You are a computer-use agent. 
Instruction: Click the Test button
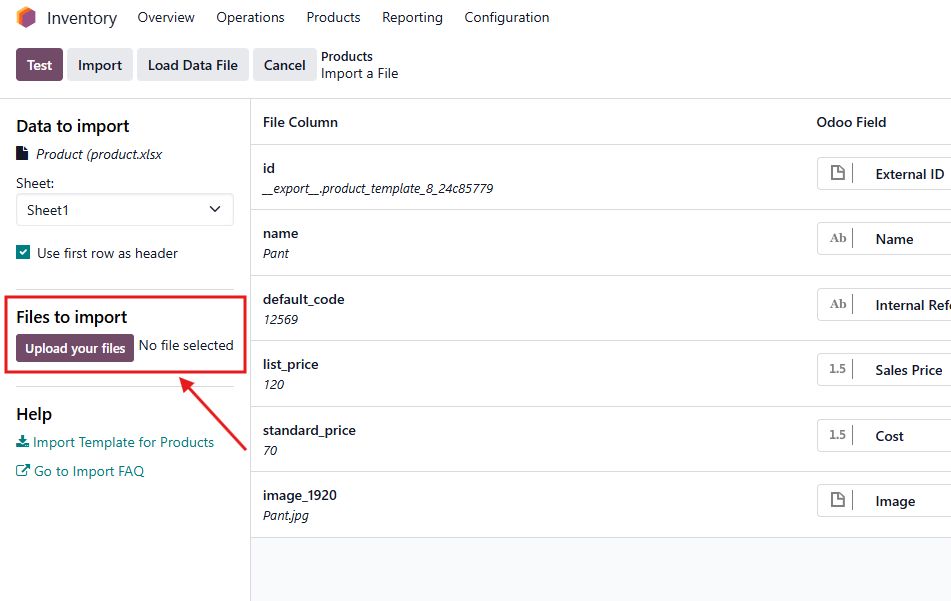coord(39,65)
